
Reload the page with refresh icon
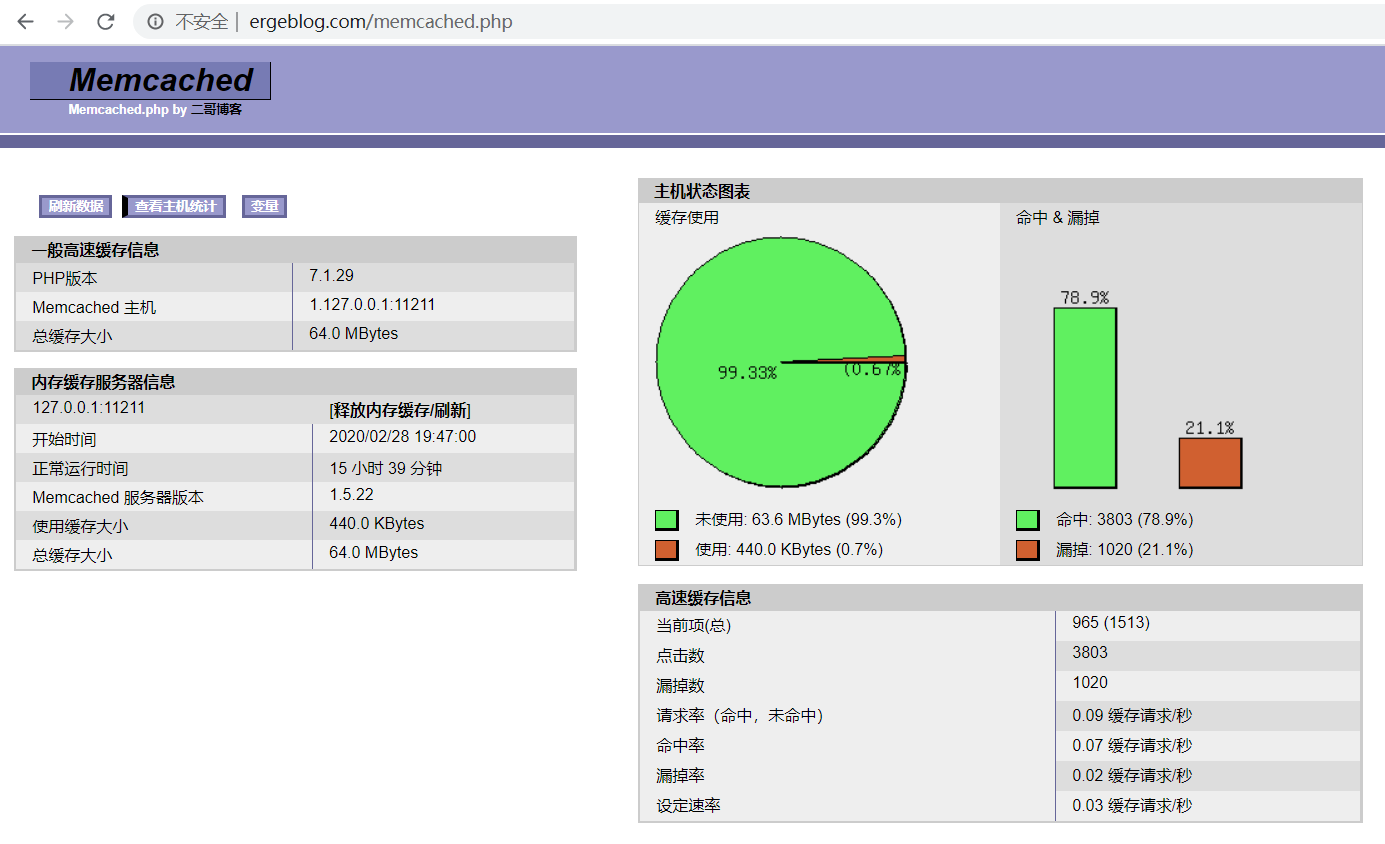(105, 21)
